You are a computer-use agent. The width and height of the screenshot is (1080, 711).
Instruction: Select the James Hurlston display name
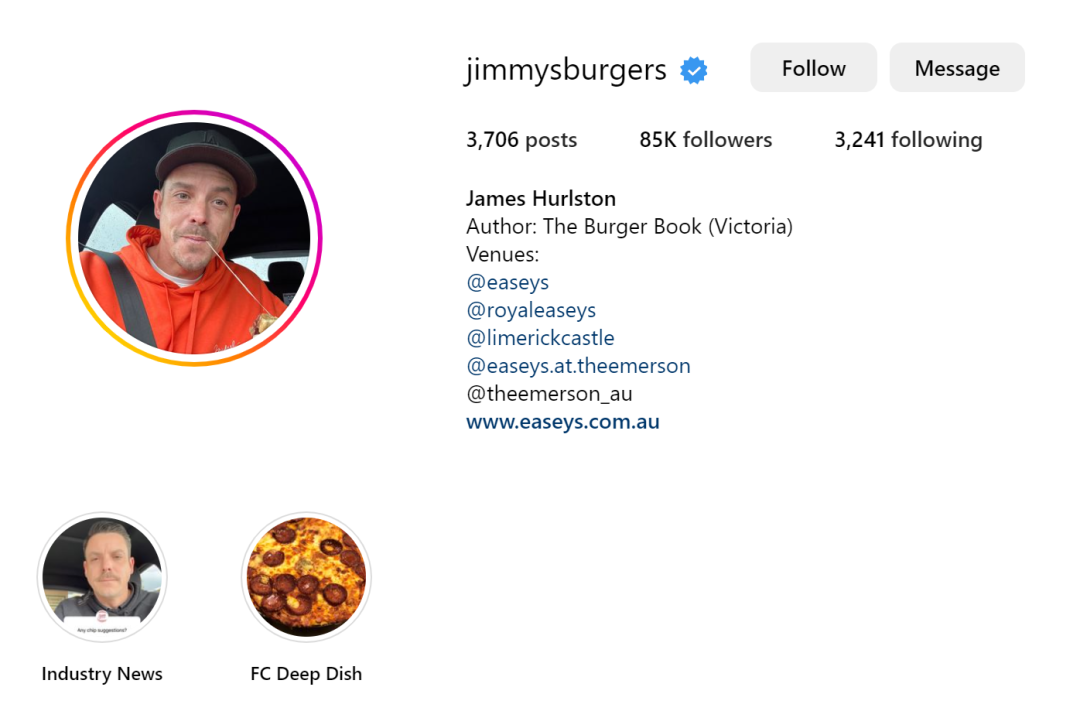541,198
